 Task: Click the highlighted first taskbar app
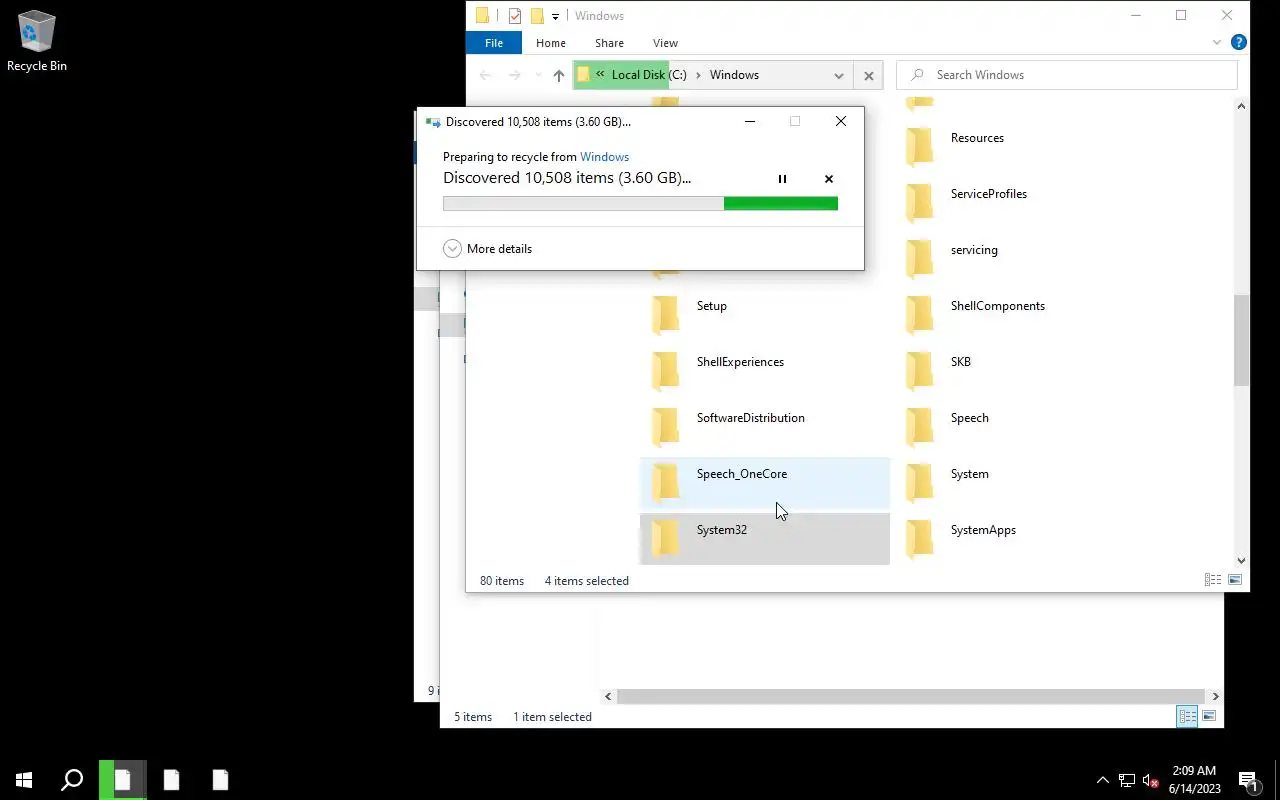coord(122,780)
